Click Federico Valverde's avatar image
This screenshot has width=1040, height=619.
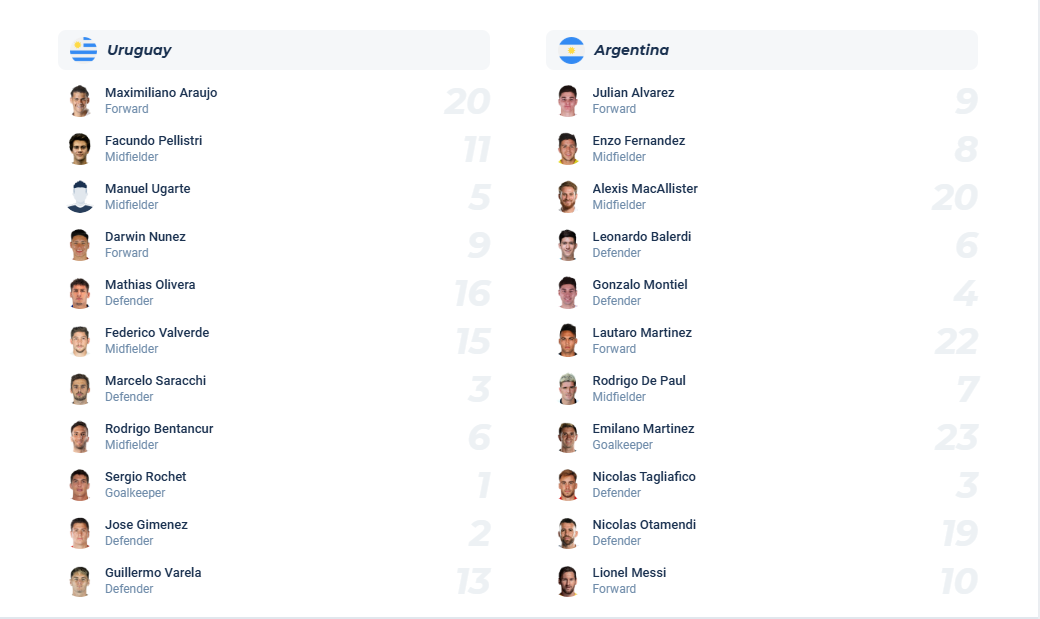pyautogui.click(x=80, y=340)
